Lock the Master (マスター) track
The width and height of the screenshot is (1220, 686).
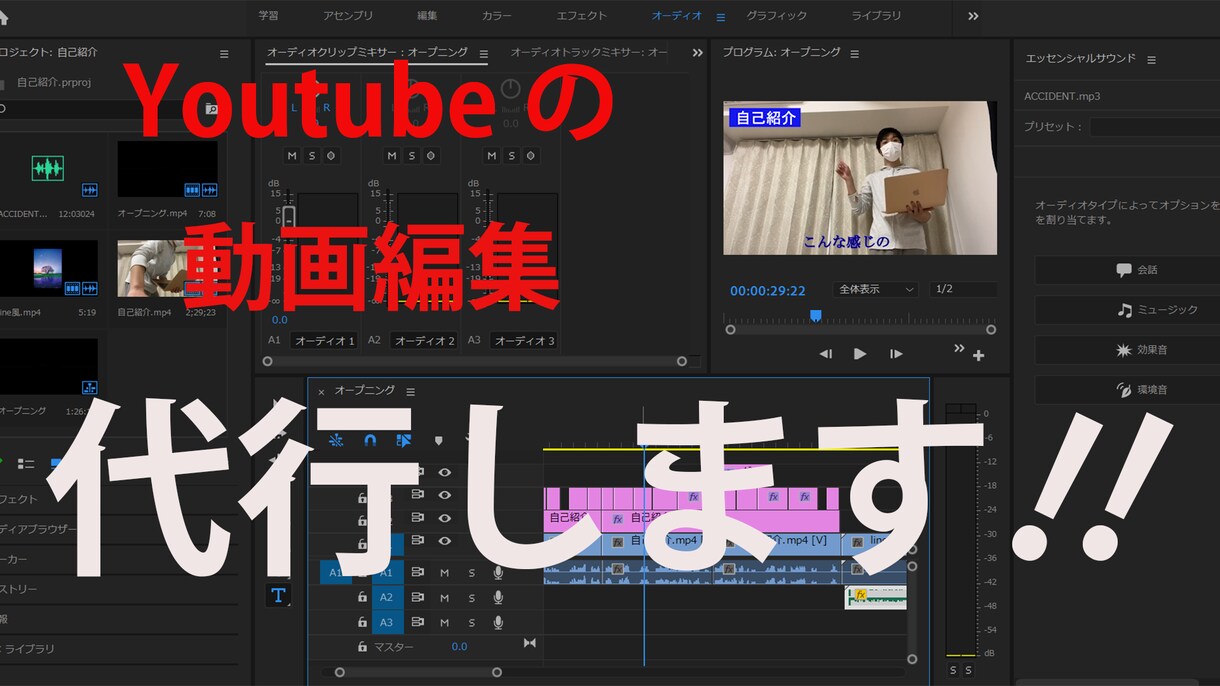(x=362, y=647)
